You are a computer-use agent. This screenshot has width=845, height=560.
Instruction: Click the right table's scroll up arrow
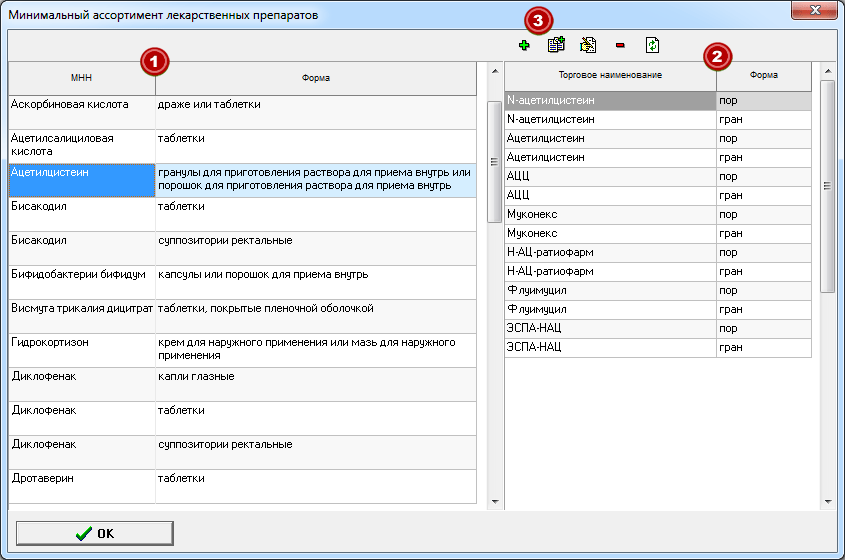pyautogui.click(x=828, y=71)
